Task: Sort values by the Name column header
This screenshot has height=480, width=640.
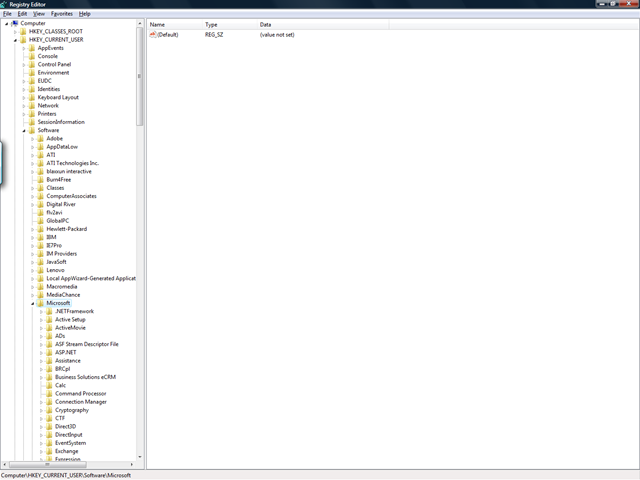Action: point(175,24)
